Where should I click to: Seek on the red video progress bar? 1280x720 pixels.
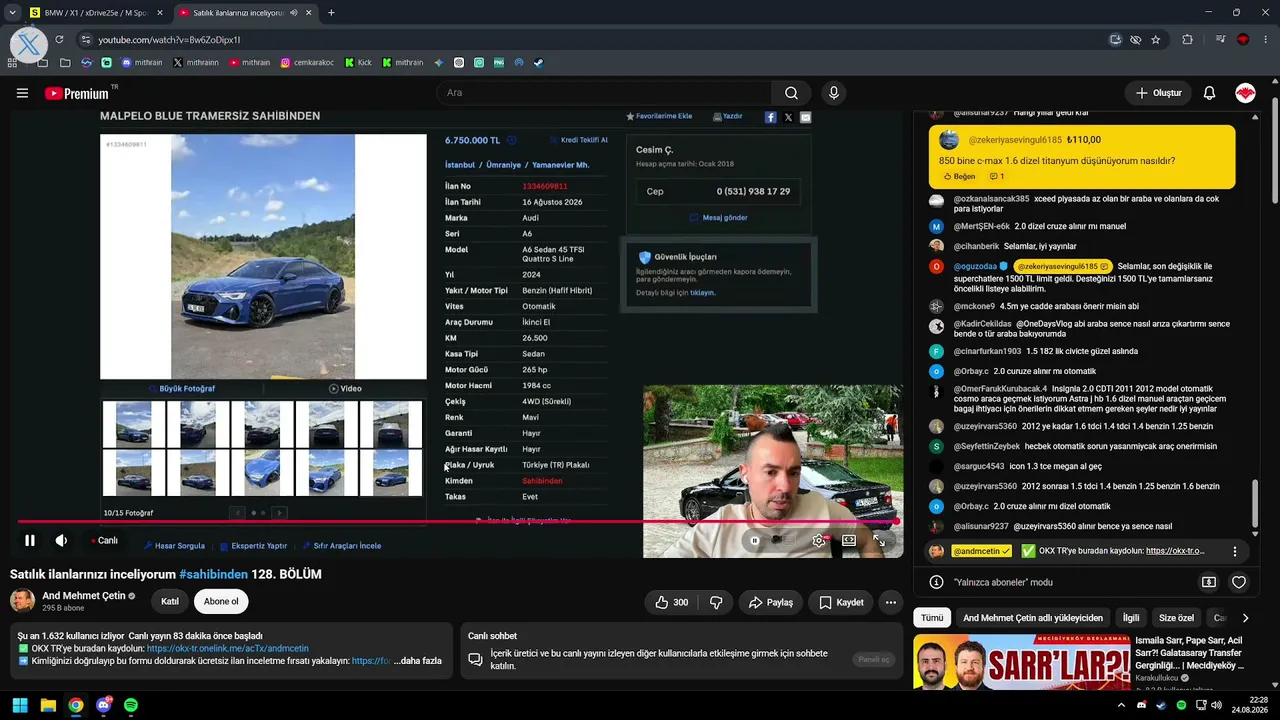click(458, 522)
